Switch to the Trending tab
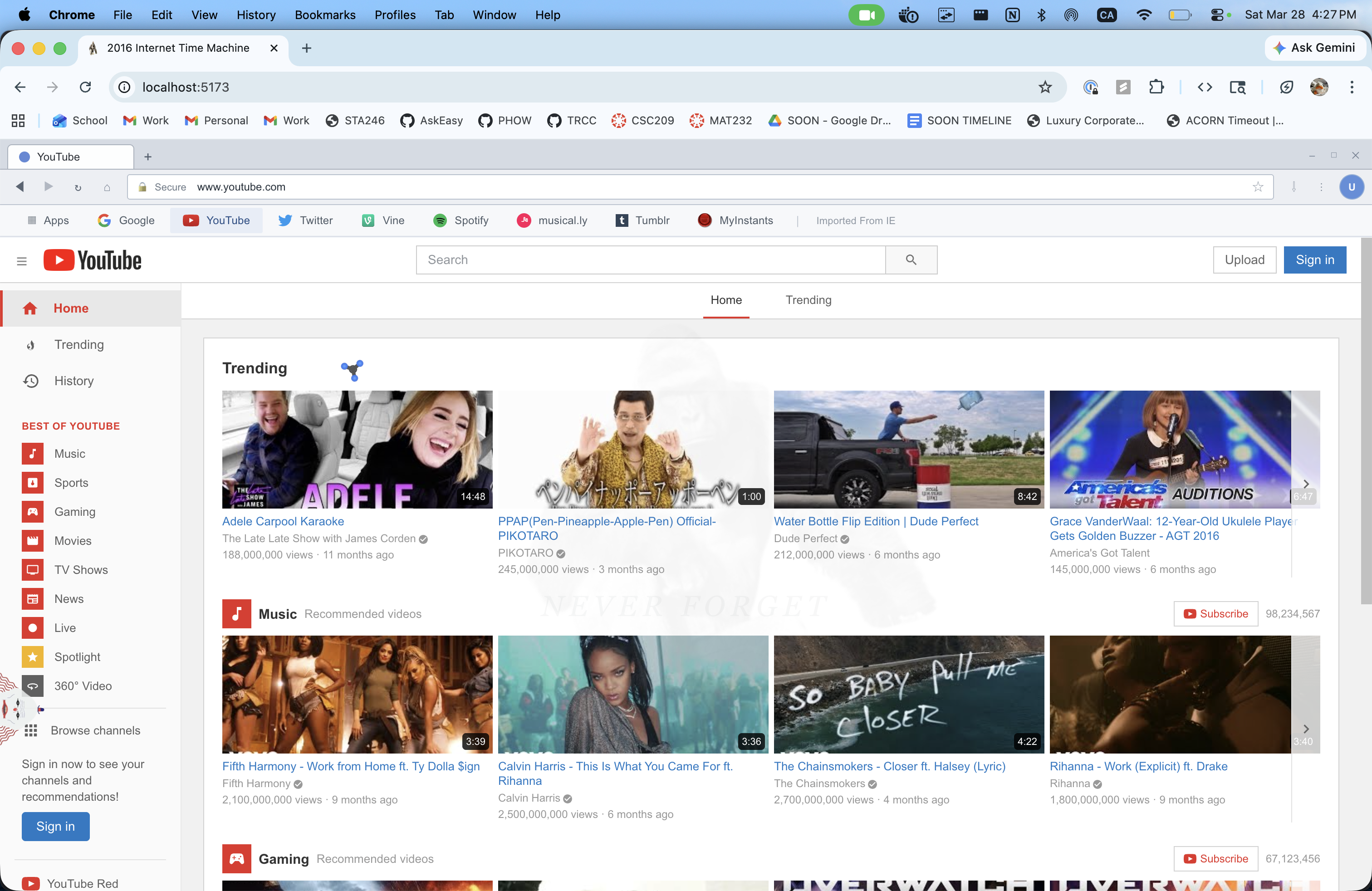 click(x=808, y=300)
